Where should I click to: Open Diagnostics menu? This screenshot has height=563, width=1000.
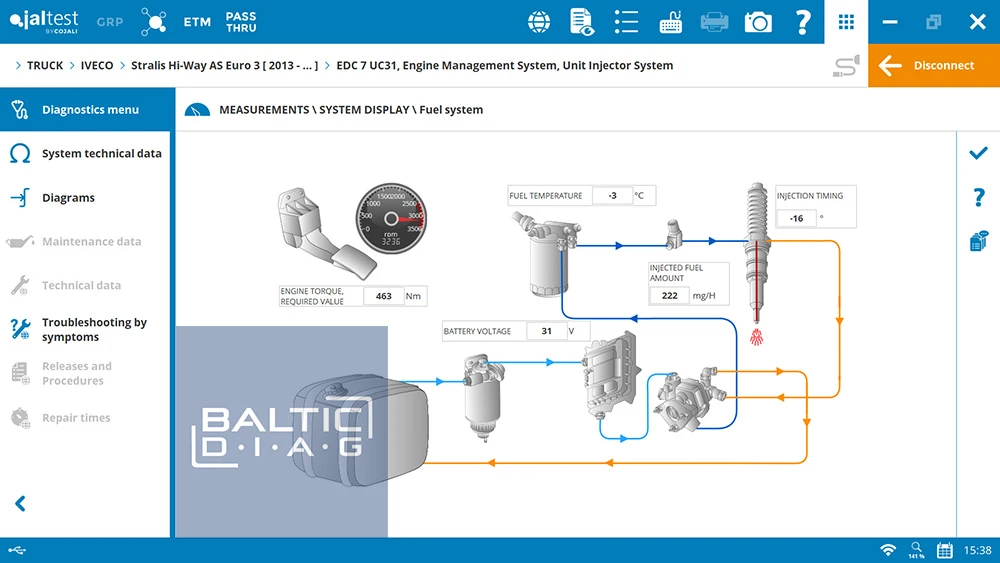tap(85, 110)
